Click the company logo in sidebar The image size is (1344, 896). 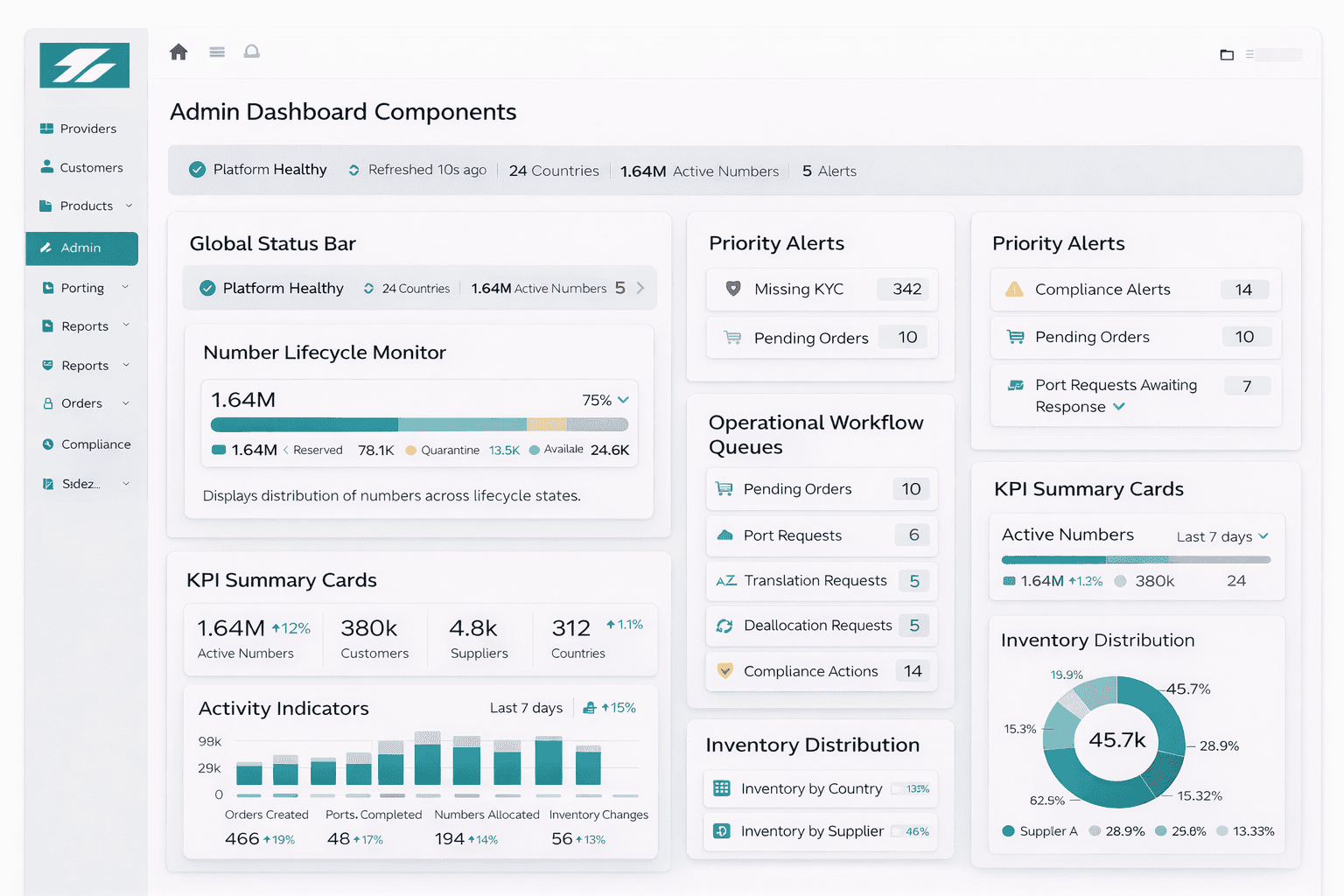pyautogui.click(x=84, y=66)
